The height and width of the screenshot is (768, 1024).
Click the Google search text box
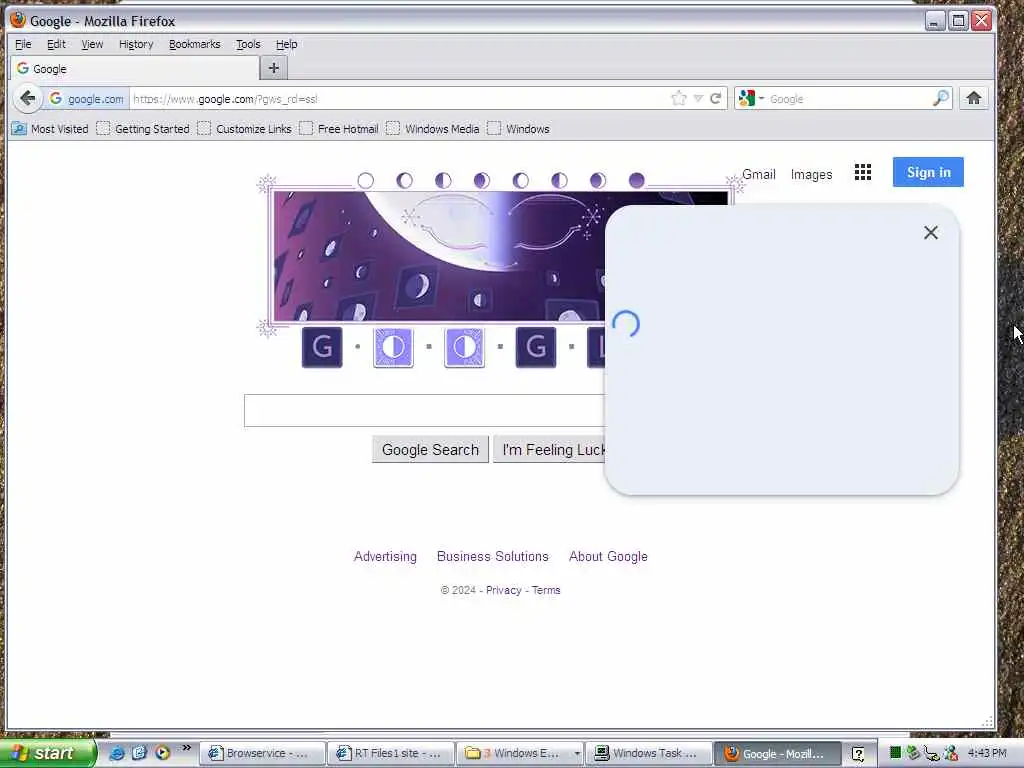[425, 410]
